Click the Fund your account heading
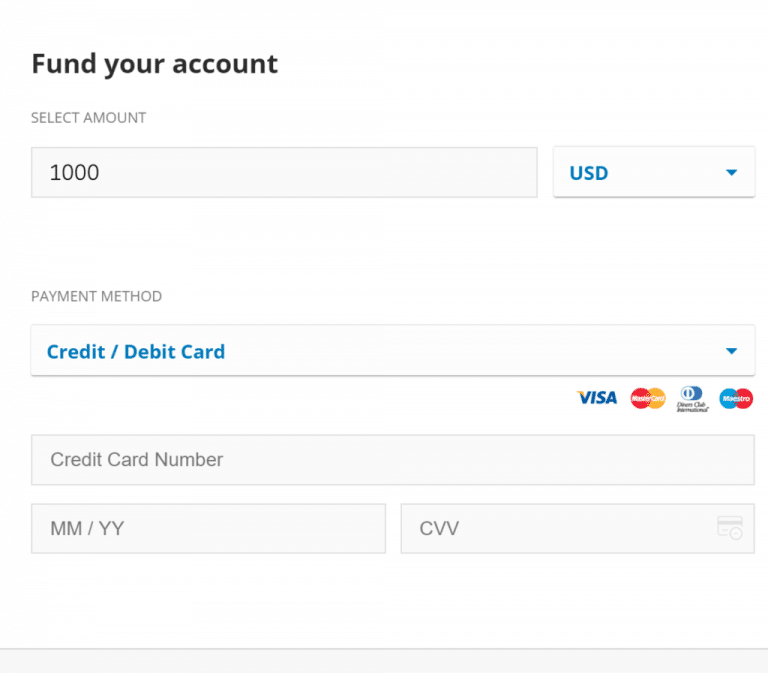This screenshot has width=768, height=673. click(x=155, y=65)
